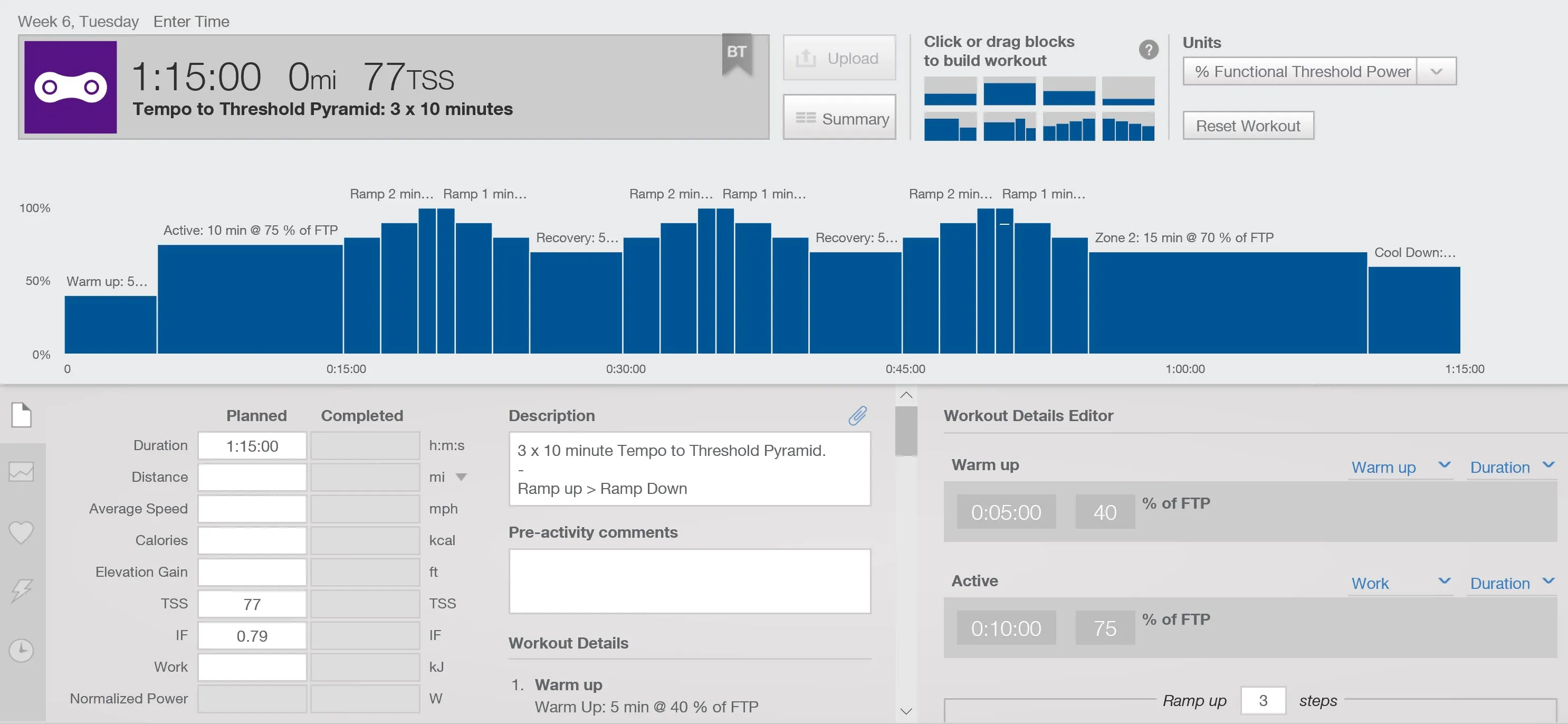Click the Planned TSS field showing 77
Image resolution: width=1568 pixels, height=724 pixels.
point(252,604)
